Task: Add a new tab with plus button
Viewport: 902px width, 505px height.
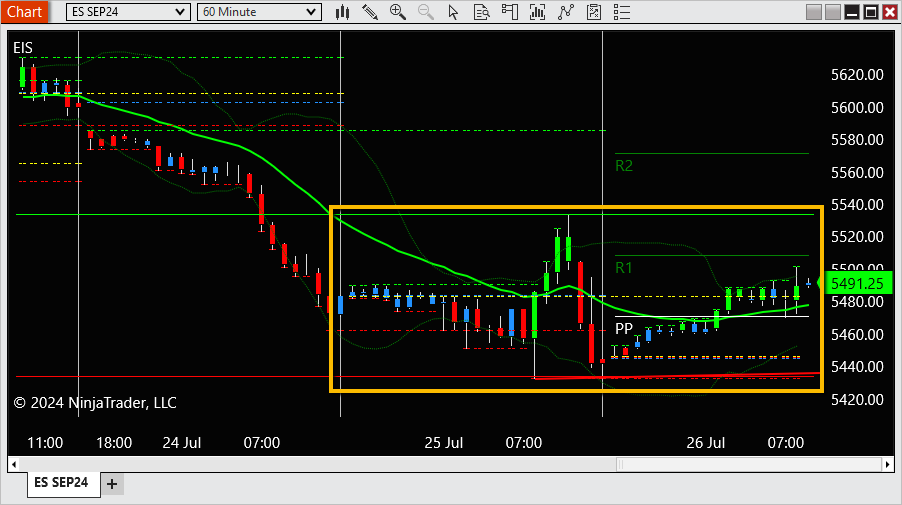Action: tap(112, 484)
